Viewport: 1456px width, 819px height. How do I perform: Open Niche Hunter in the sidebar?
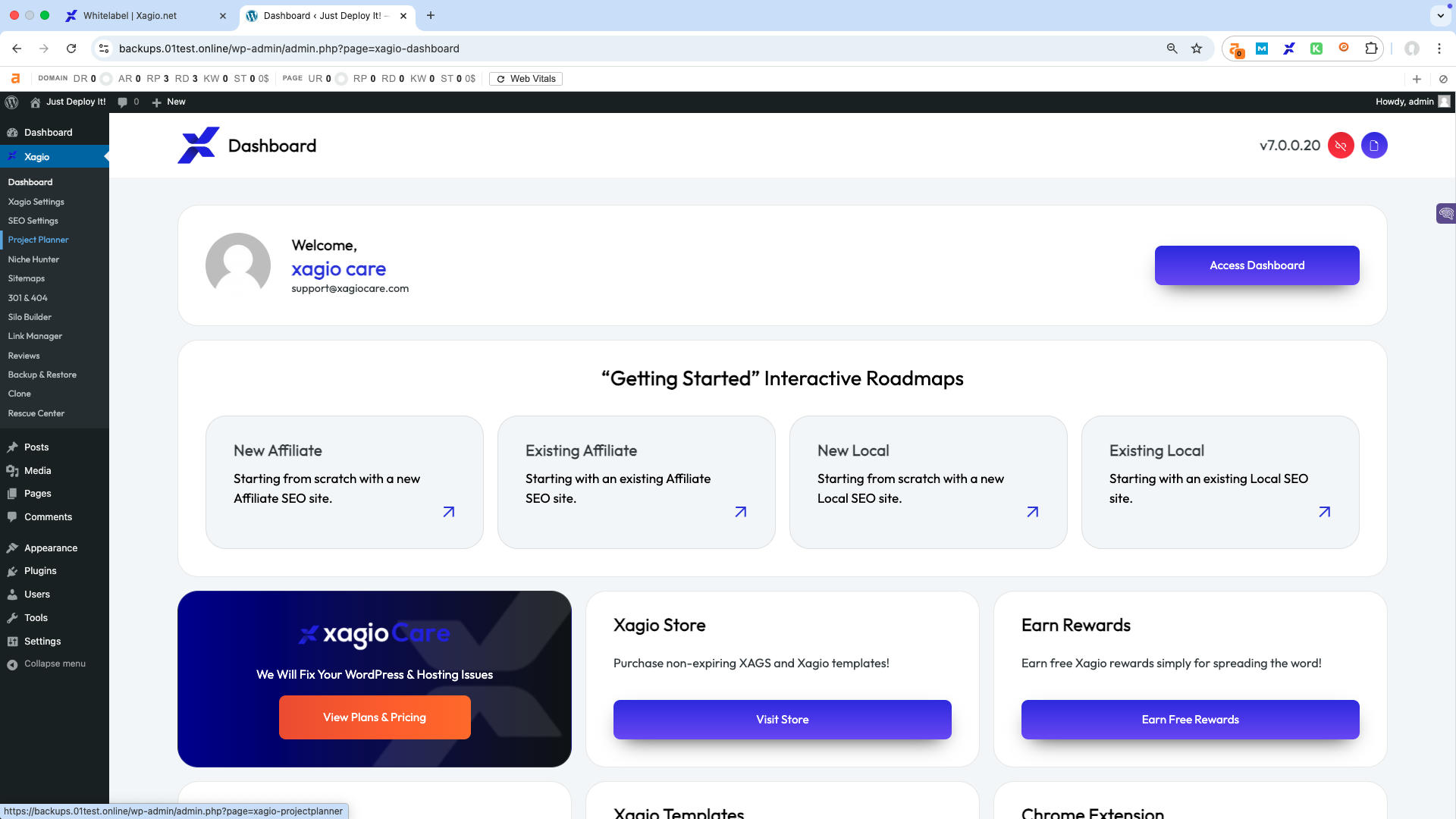point(33,259)
